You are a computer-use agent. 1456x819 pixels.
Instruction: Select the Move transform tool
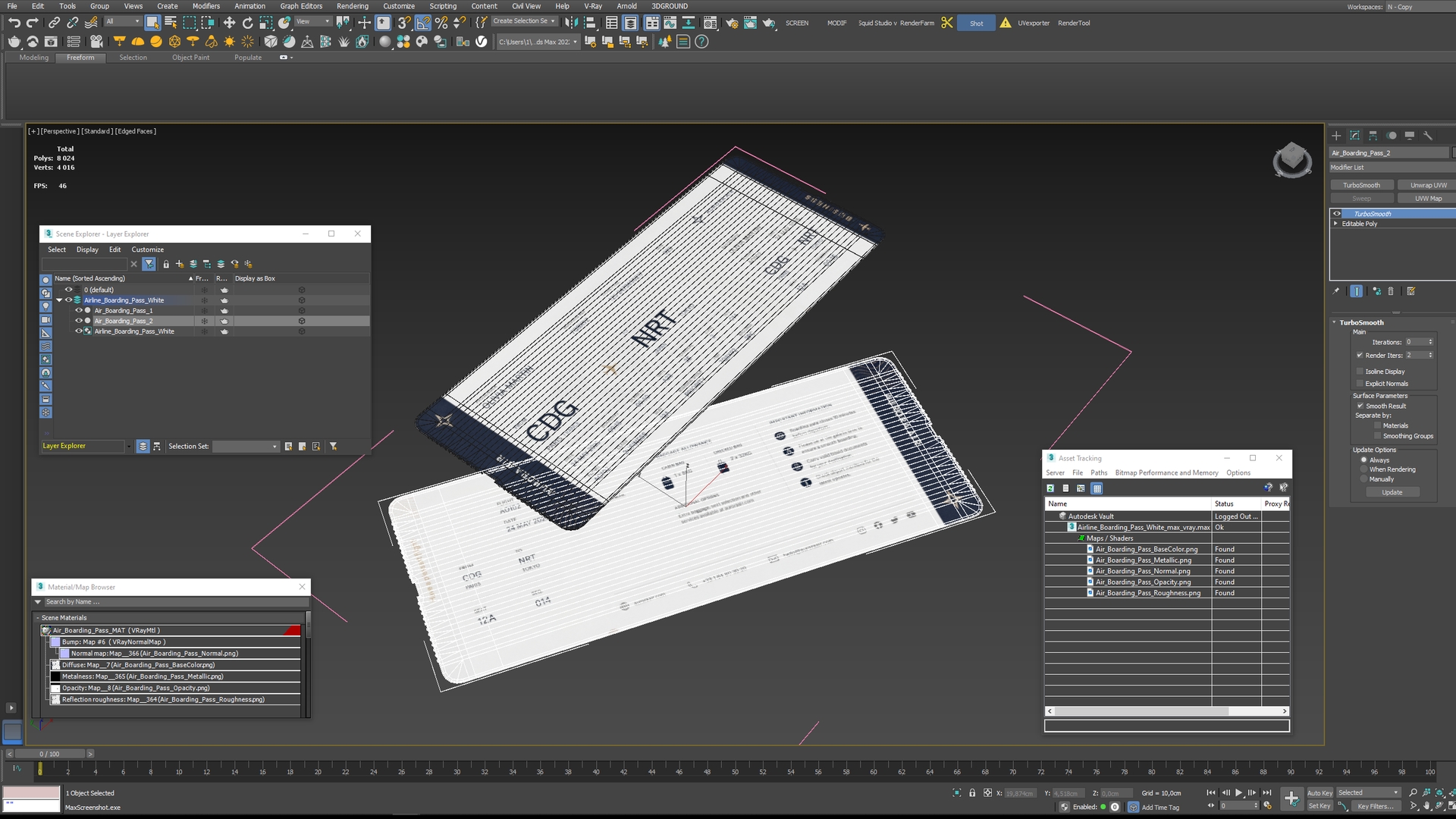[229, 23]
